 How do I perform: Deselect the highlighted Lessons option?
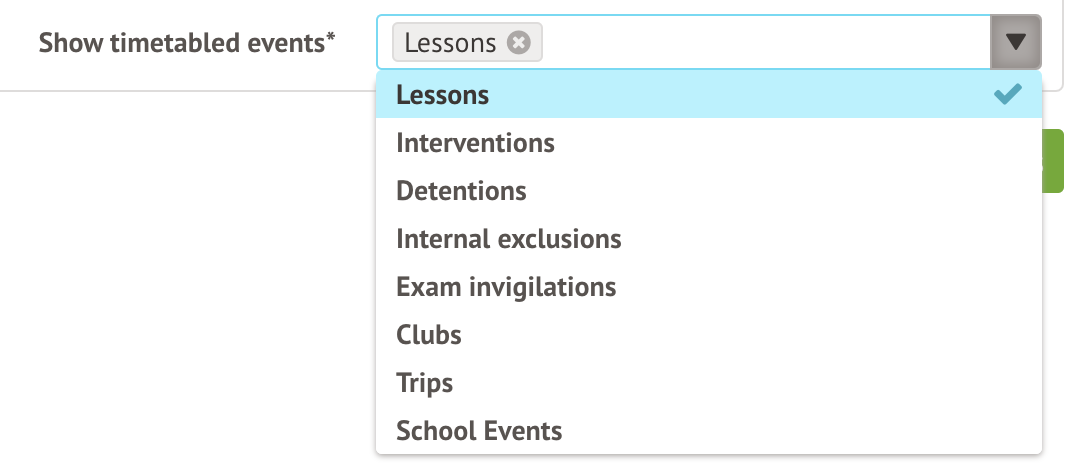point(443,95)
